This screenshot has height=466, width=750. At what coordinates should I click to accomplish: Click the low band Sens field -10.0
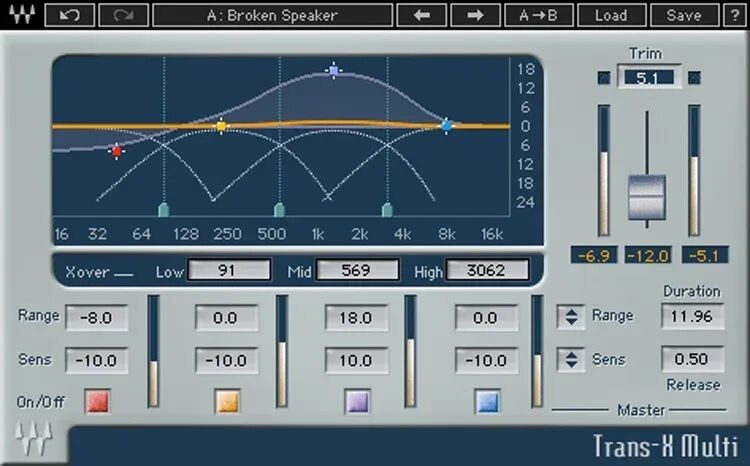pyautogui.click(x=97, y=360)
